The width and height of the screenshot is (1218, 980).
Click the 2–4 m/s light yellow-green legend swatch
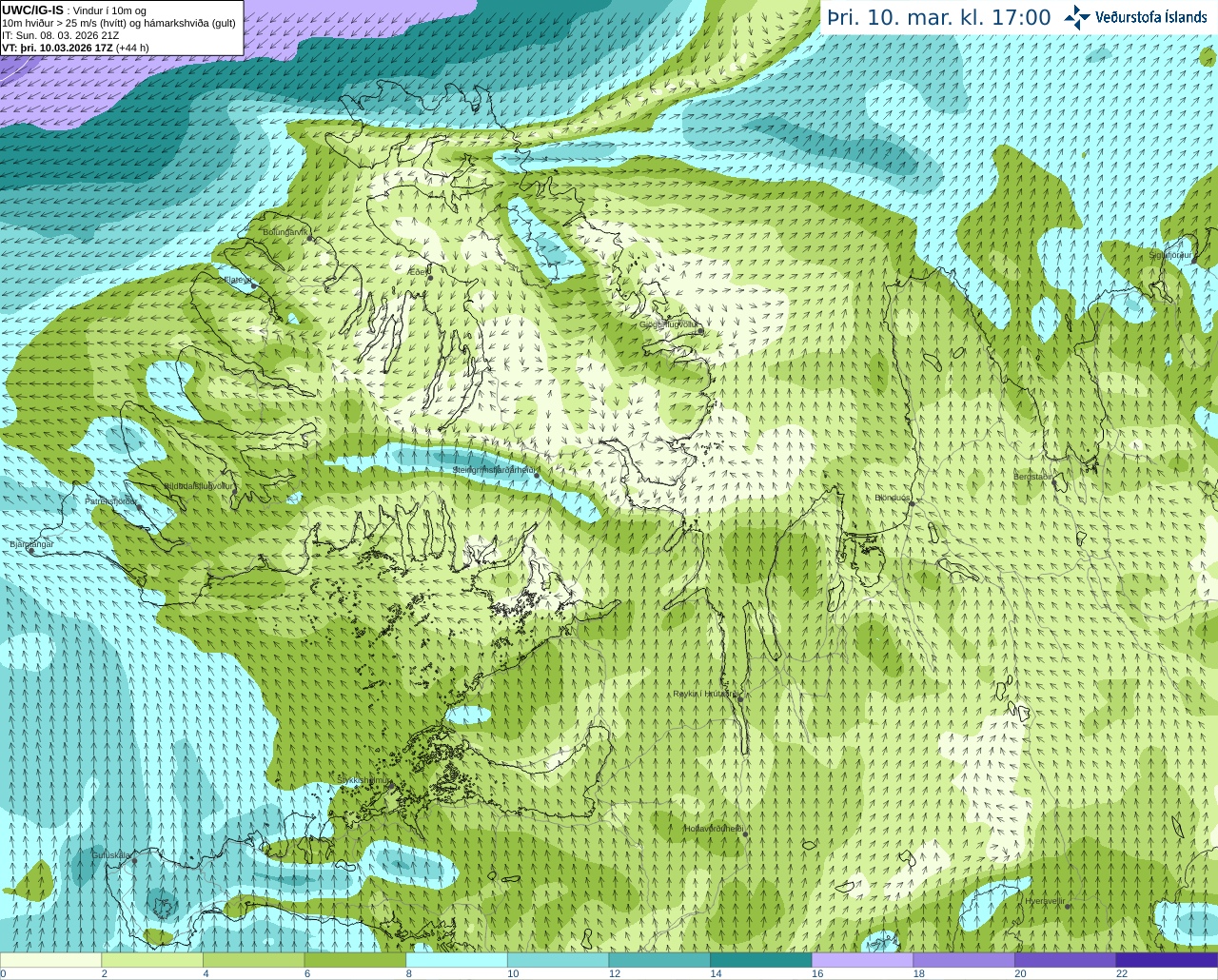tap(152, 960)
